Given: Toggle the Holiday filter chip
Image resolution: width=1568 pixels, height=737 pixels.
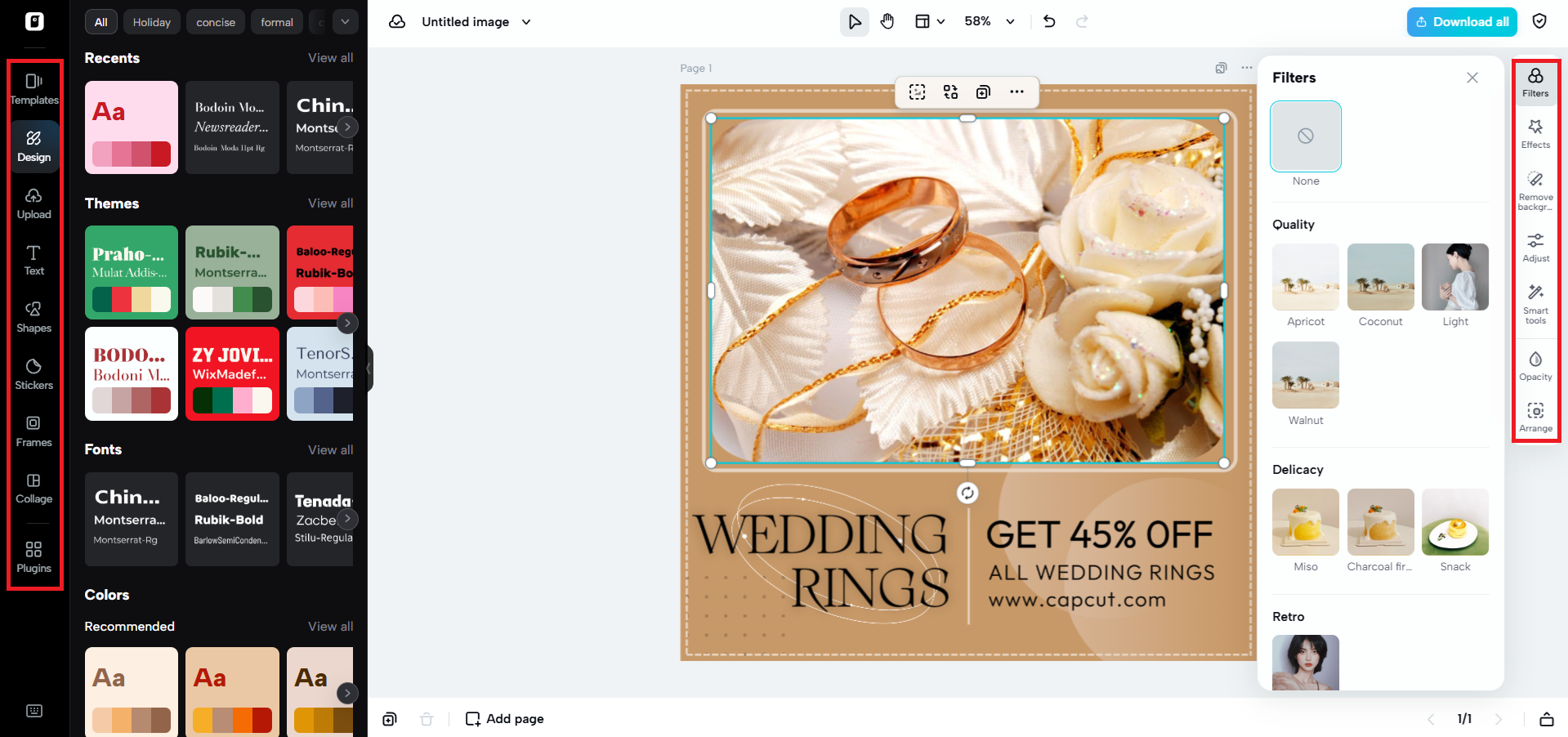Looking at the screenshot, I should pos(151,22).
